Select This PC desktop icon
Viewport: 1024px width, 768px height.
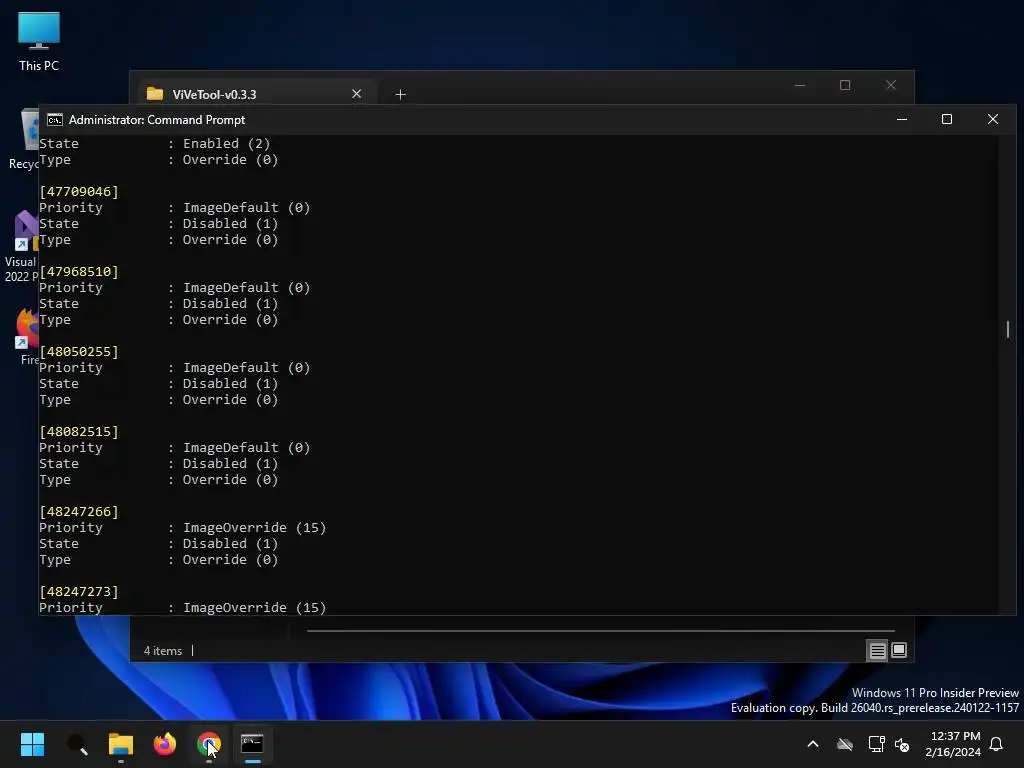pos(39,40)
